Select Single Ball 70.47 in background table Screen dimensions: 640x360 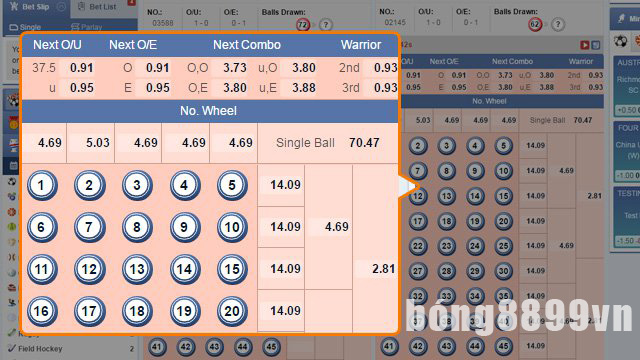(x=561, y=120)
